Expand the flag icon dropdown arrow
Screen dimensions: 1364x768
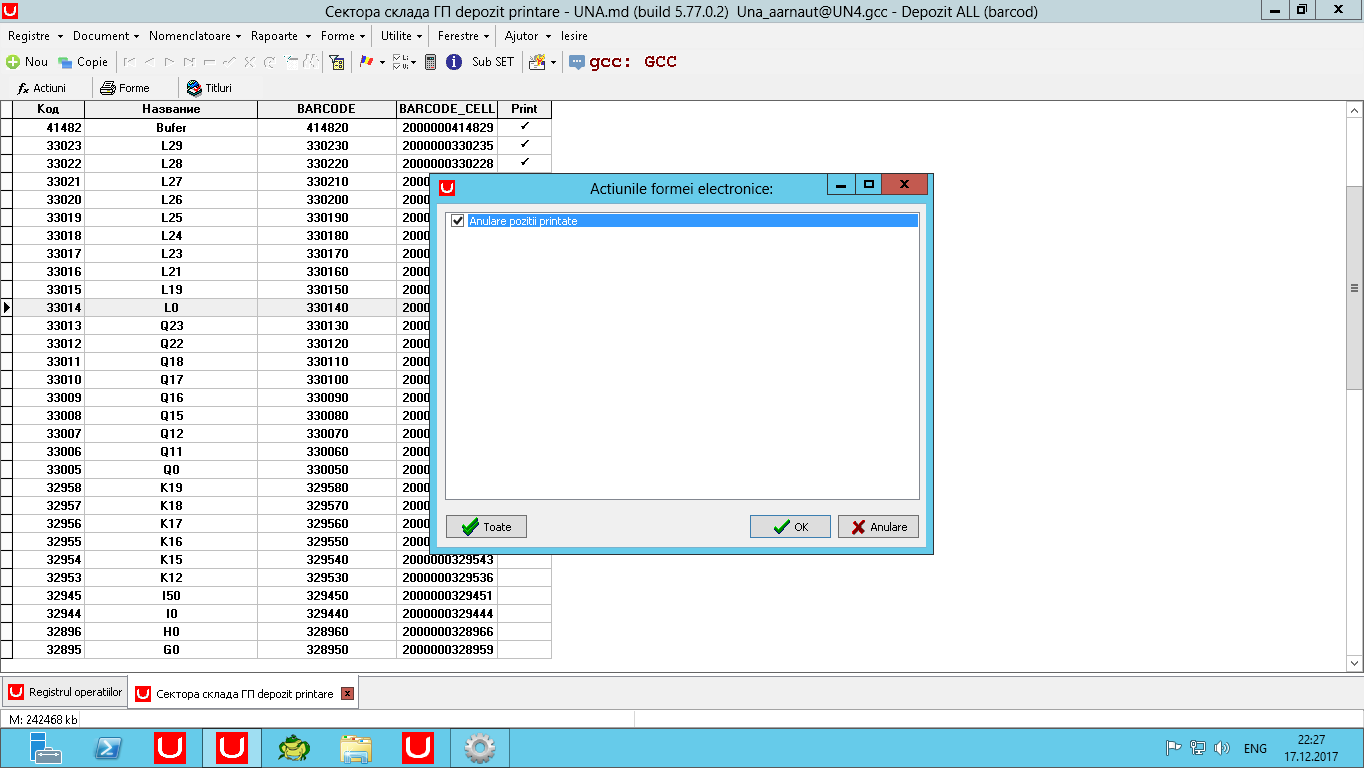(x=382, y=63)
